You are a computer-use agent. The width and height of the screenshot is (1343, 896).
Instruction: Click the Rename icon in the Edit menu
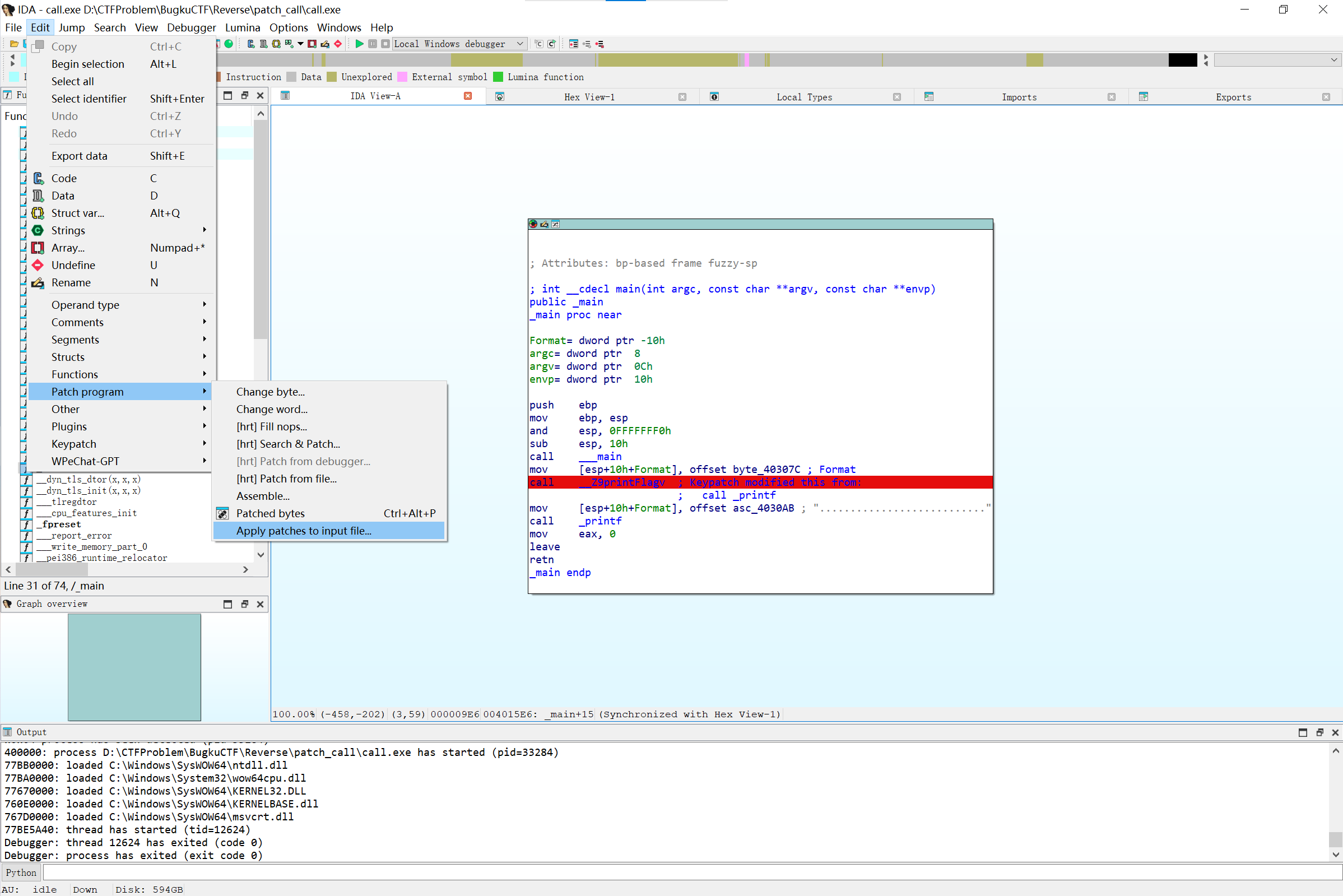tap(38, 282)
